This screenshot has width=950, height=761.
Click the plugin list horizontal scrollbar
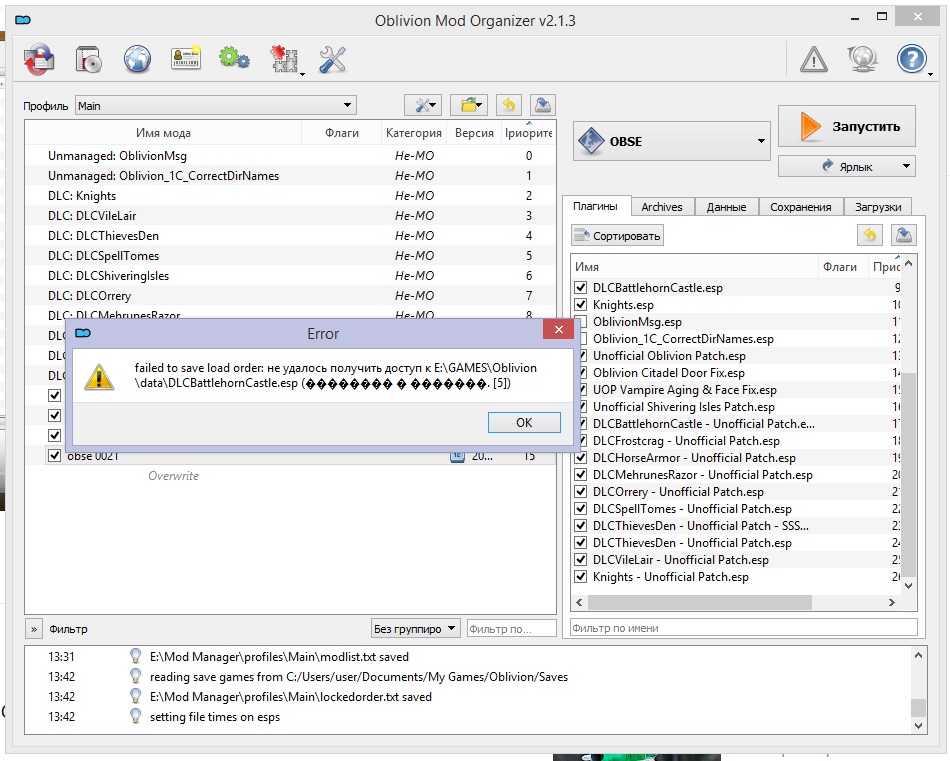point(700,602)
